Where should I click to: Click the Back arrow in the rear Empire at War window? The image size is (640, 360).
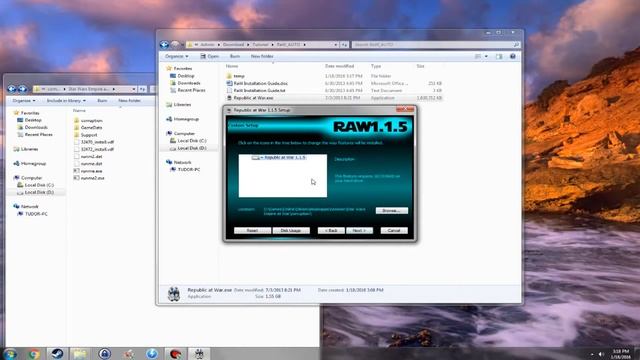[x=12, y=89]
